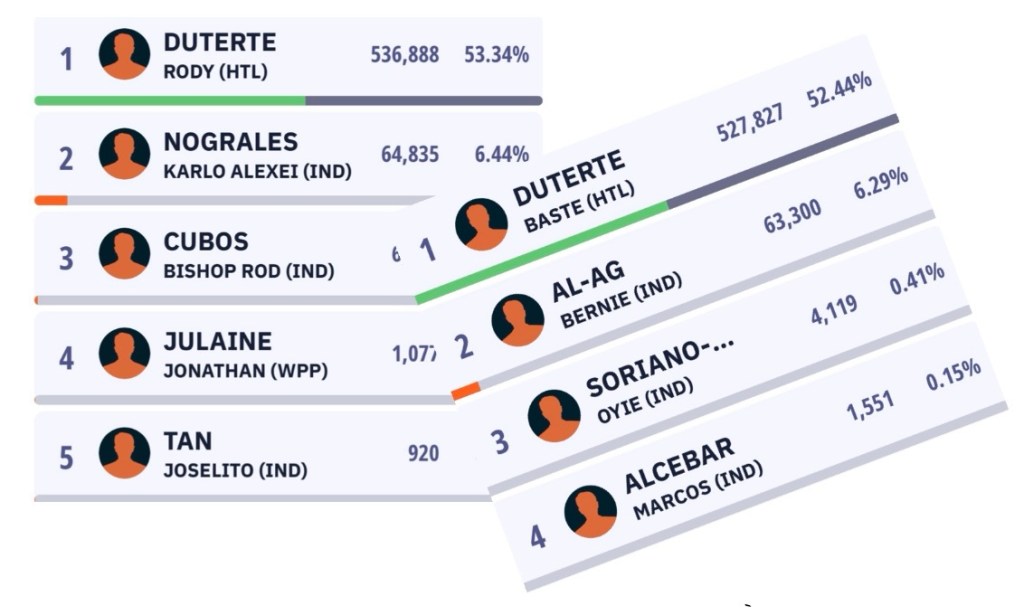
Task: Click the 536,888 vote count
Action: click(x=404, y=55)
